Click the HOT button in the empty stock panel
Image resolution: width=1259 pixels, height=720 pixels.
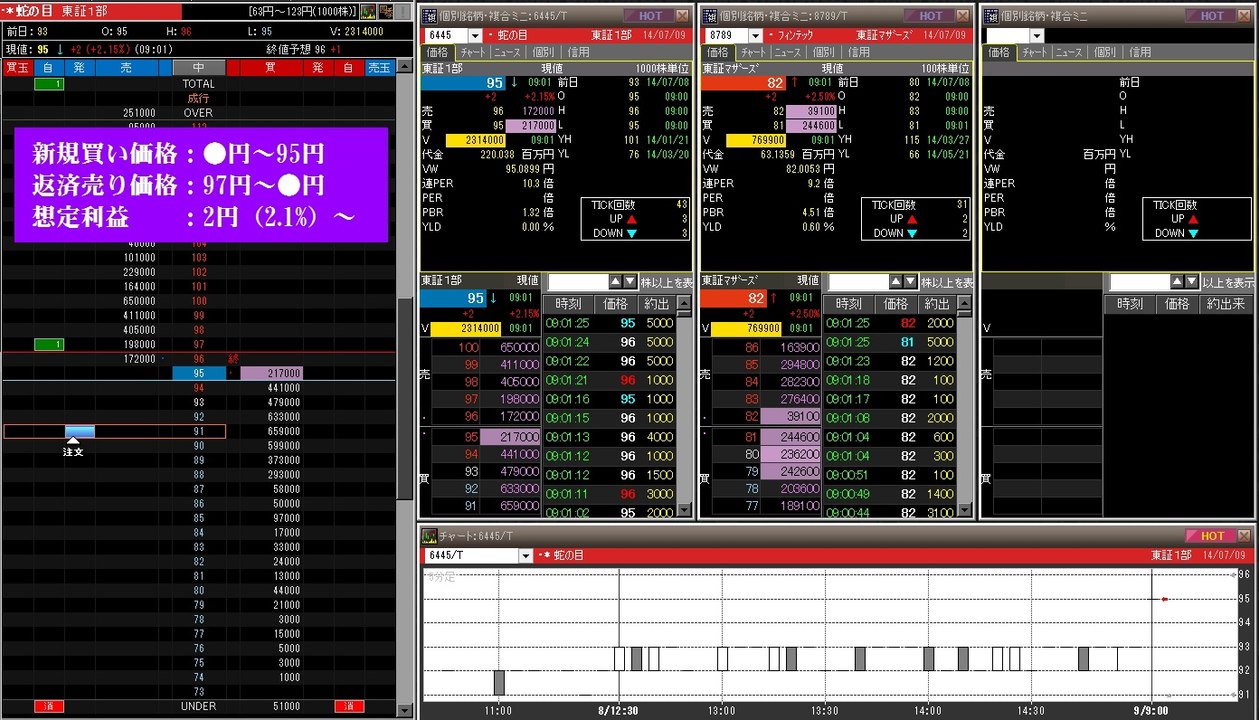(1210, 16)
